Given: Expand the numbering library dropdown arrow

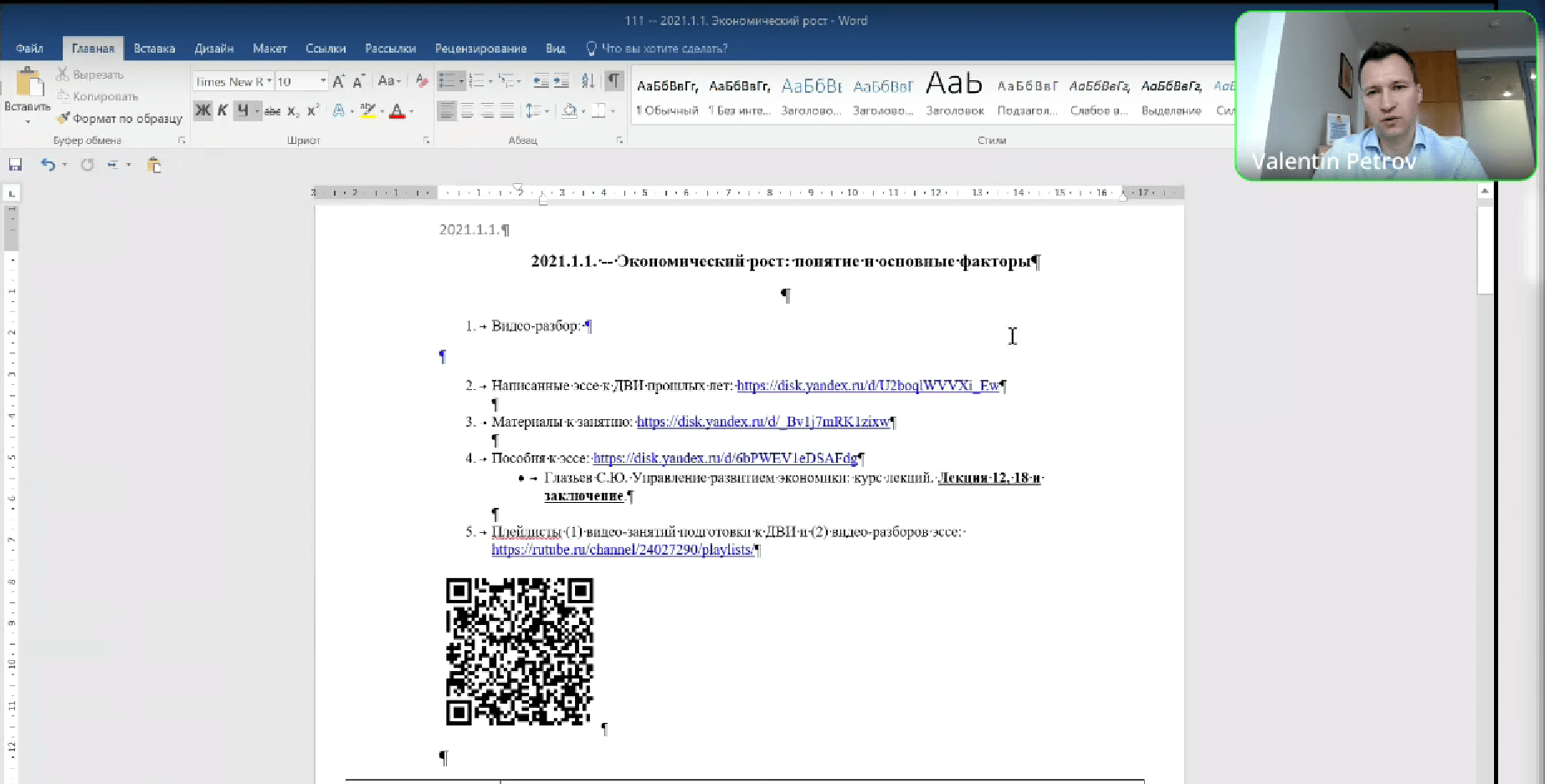Looking at the screenshot, I should tap(489, 81).
